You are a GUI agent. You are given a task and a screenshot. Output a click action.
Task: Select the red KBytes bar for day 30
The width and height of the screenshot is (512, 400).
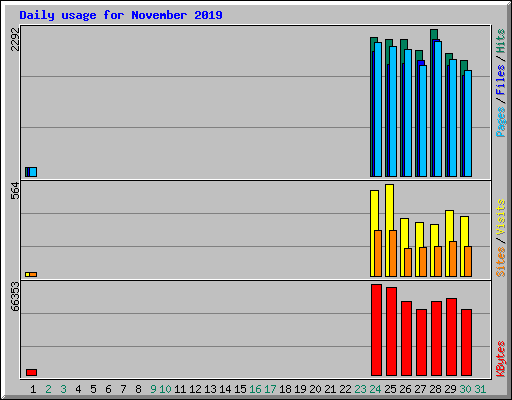click(466, 342)
